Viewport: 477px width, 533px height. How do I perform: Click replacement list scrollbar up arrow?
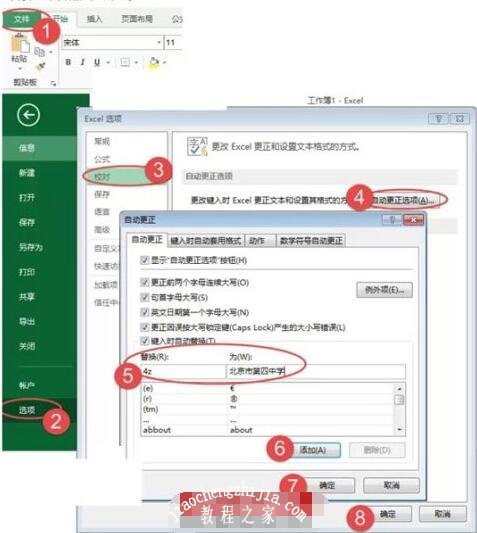[399, 388]
